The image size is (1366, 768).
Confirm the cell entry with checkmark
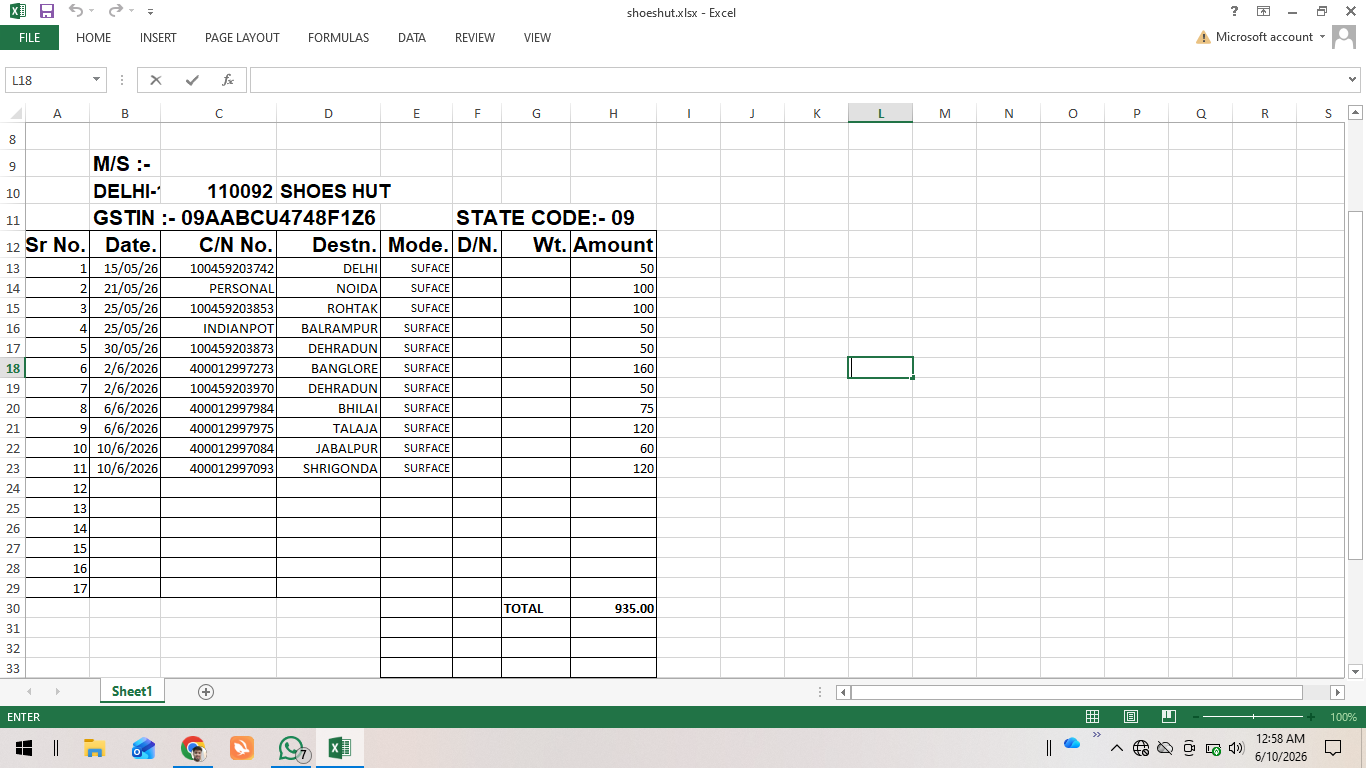[192, 80]
